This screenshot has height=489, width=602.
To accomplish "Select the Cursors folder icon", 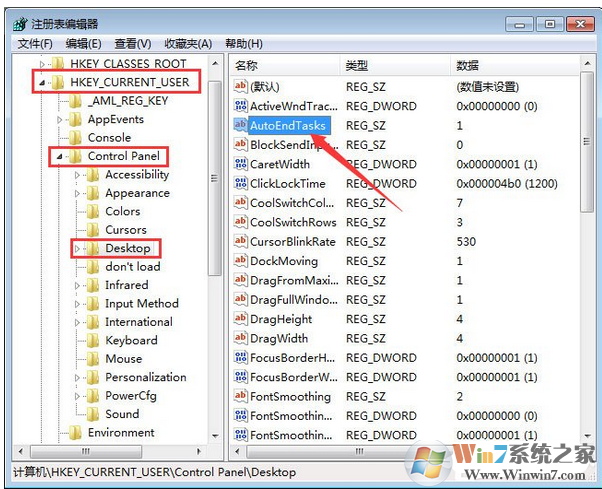I will click(x=93, y=230).
